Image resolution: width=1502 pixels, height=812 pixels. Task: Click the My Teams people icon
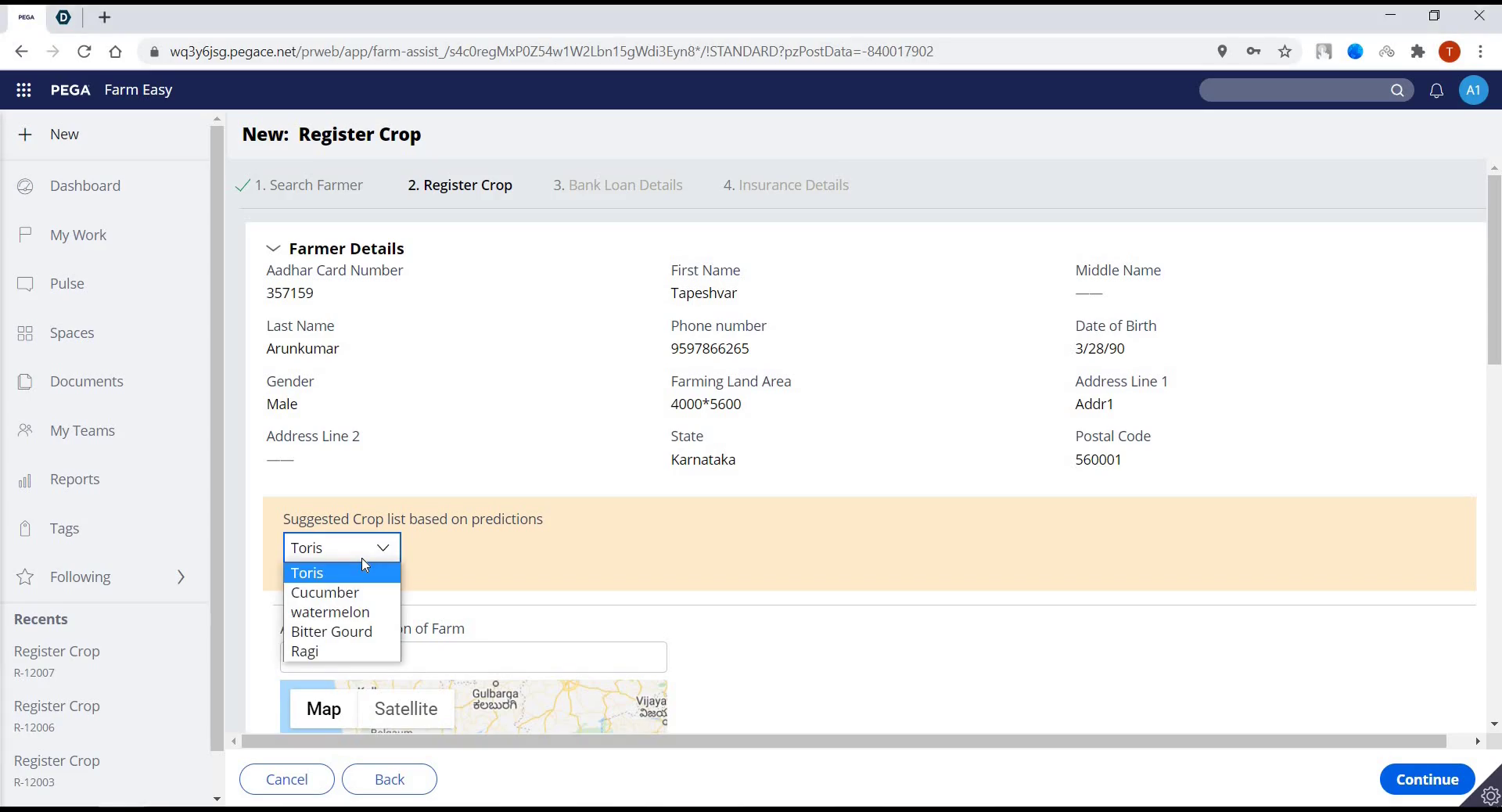(25, 430)
